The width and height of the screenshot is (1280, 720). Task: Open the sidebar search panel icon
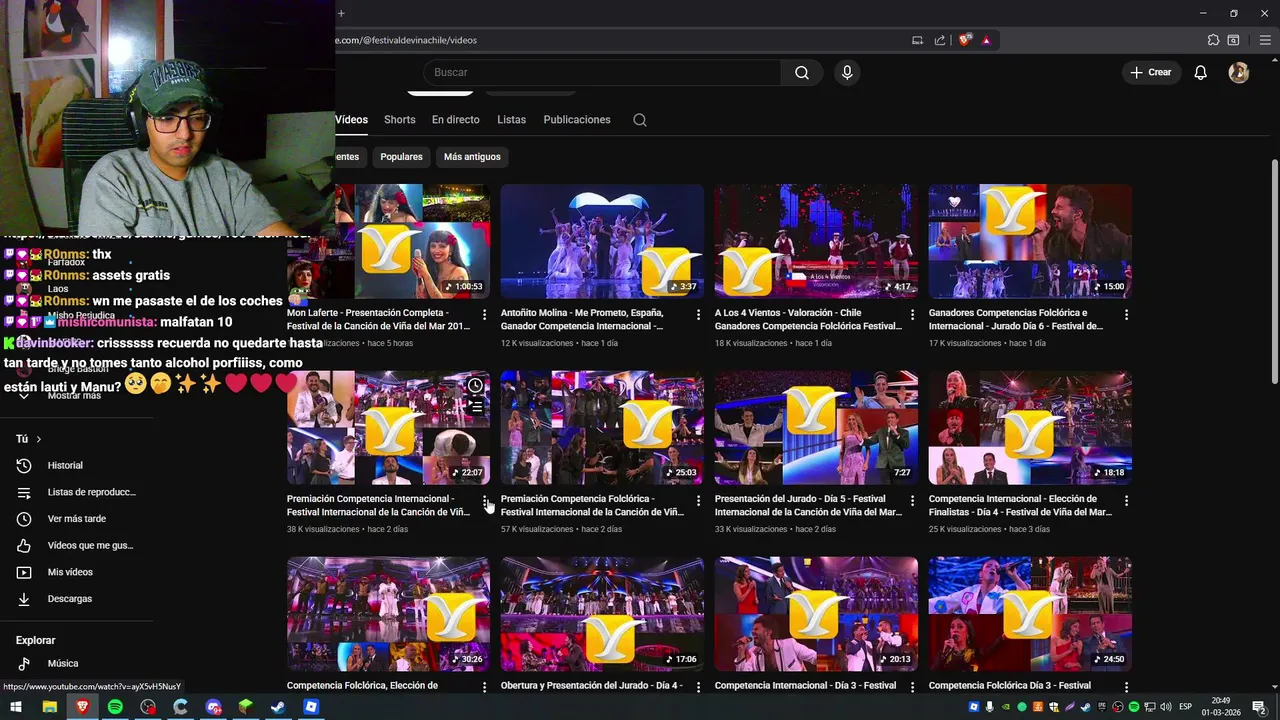[1234, 40]
